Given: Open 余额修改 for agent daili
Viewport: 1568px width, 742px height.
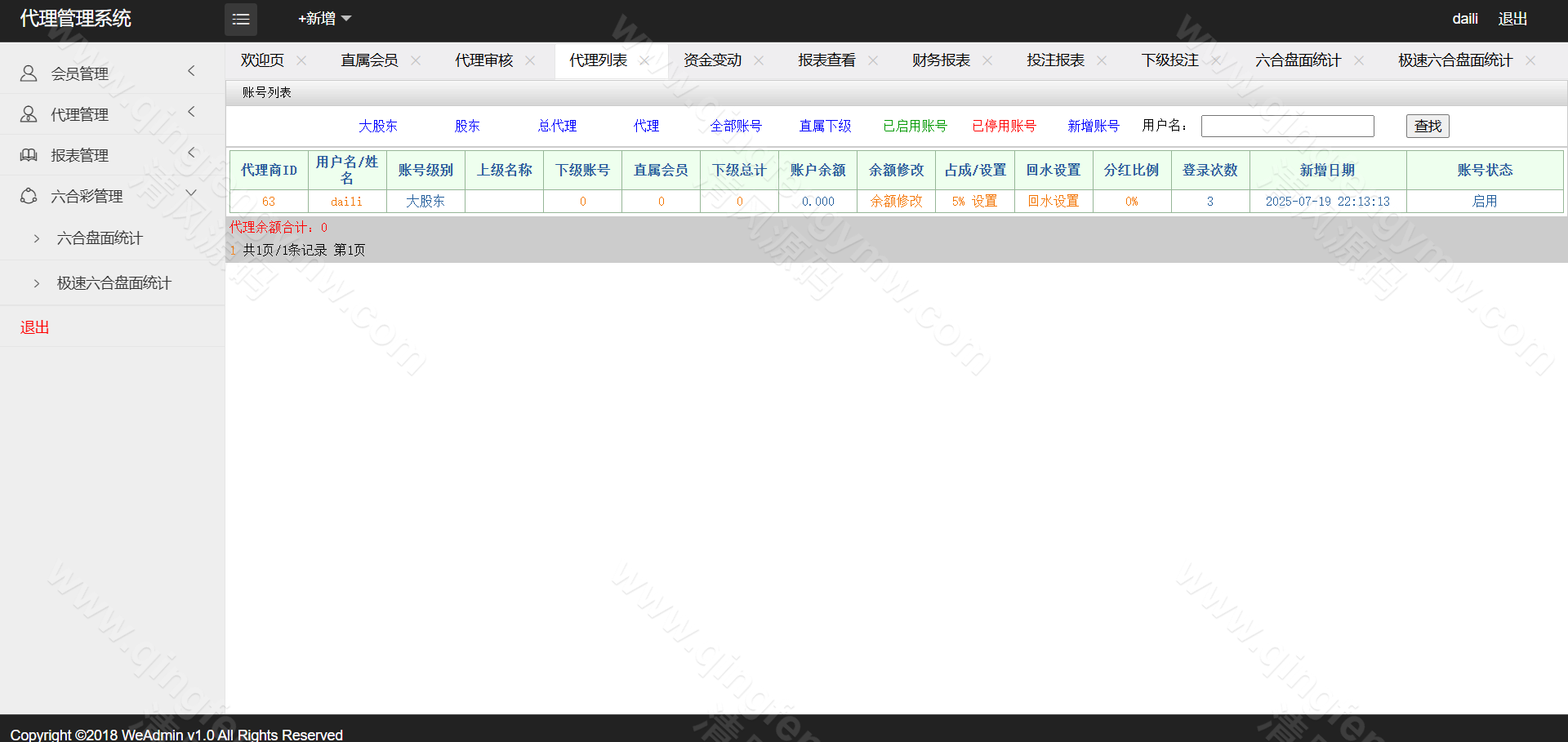Looking at the screenshot, I should (x=896, y=201).
